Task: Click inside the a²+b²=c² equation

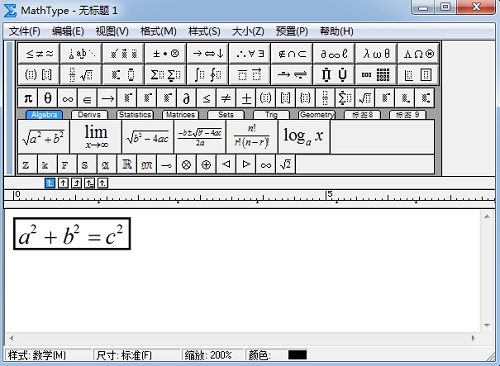Action: tap(72, 234)
